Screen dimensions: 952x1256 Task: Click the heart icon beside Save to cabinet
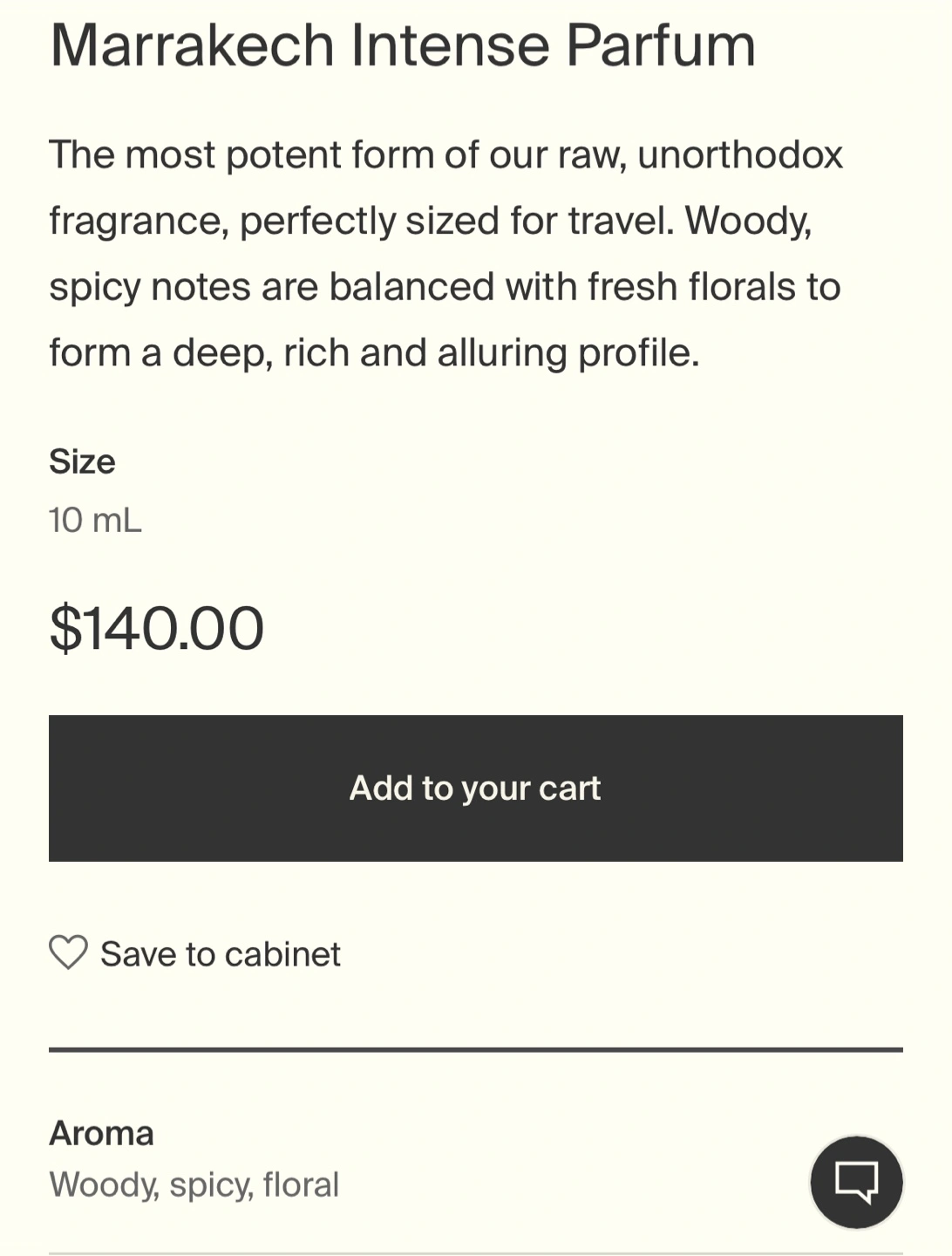point(68,952)
